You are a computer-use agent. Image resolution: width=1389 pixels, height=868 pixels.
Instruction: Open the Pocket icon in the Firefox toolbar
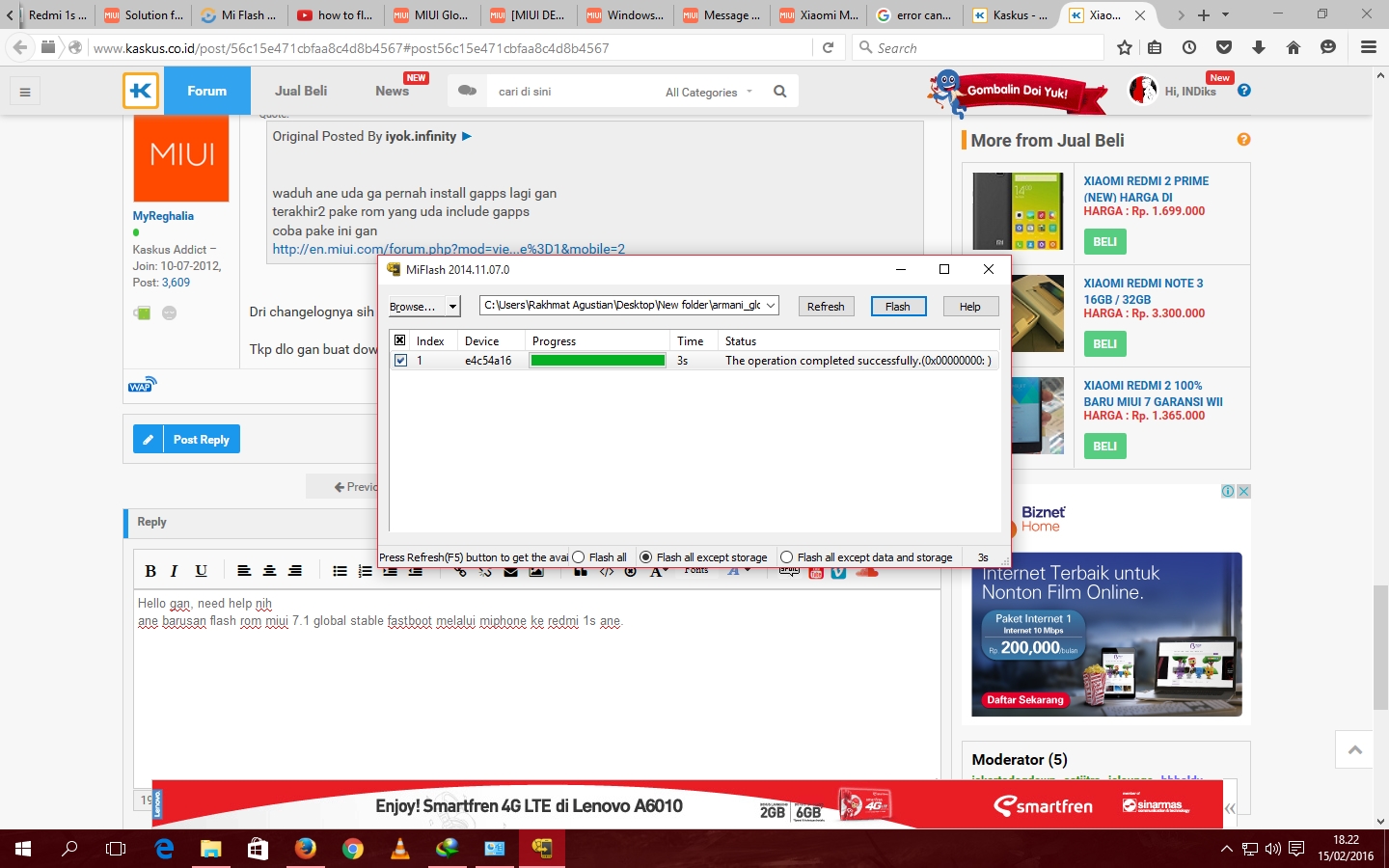[1223, 47]
